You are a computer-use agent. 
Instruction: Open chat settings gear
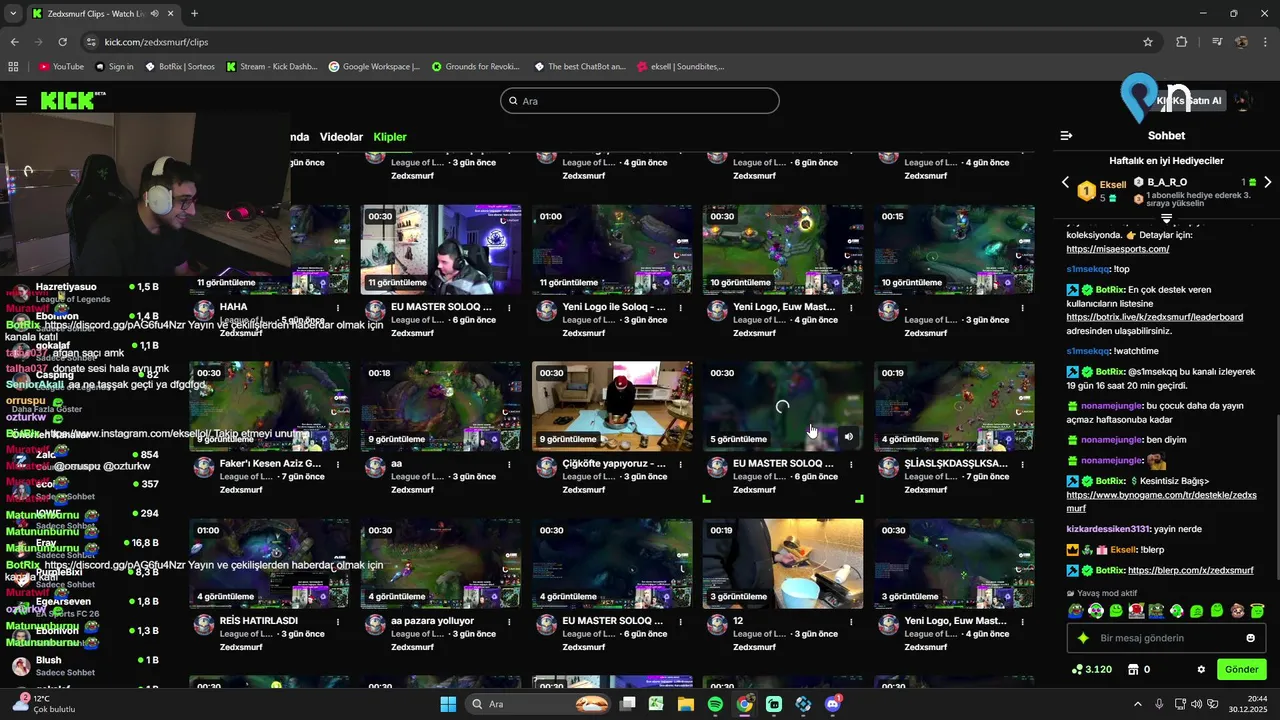(x=1201, y=669)
